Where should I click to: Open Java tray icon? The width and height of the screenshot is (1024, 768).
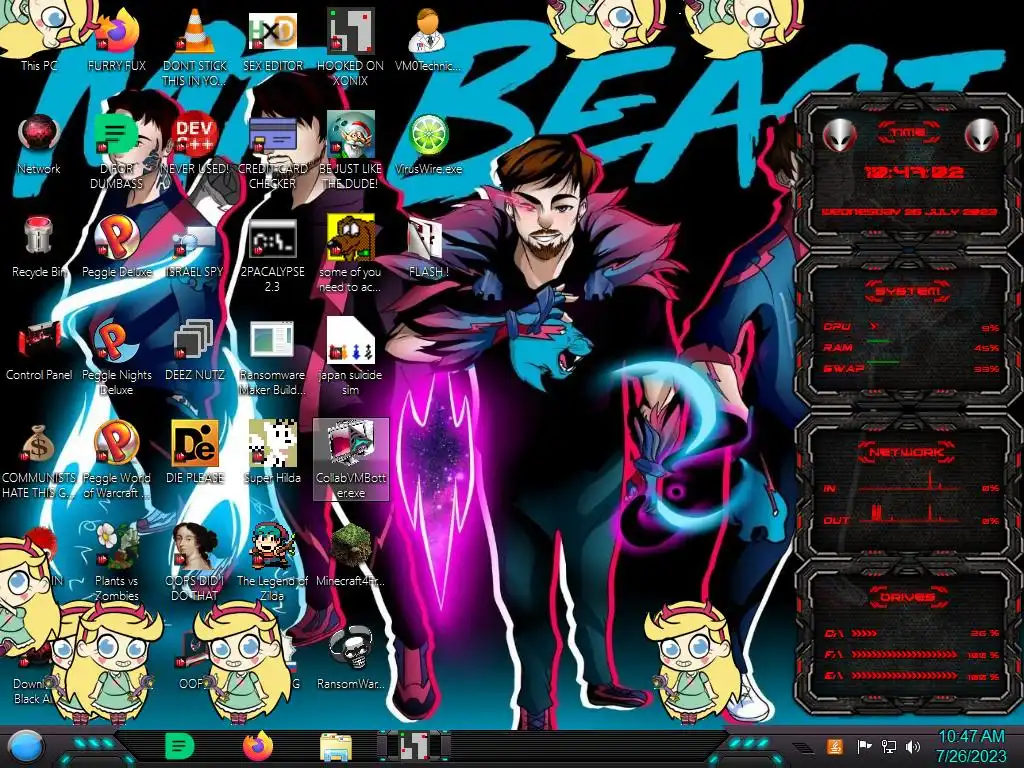coord(834,746)
